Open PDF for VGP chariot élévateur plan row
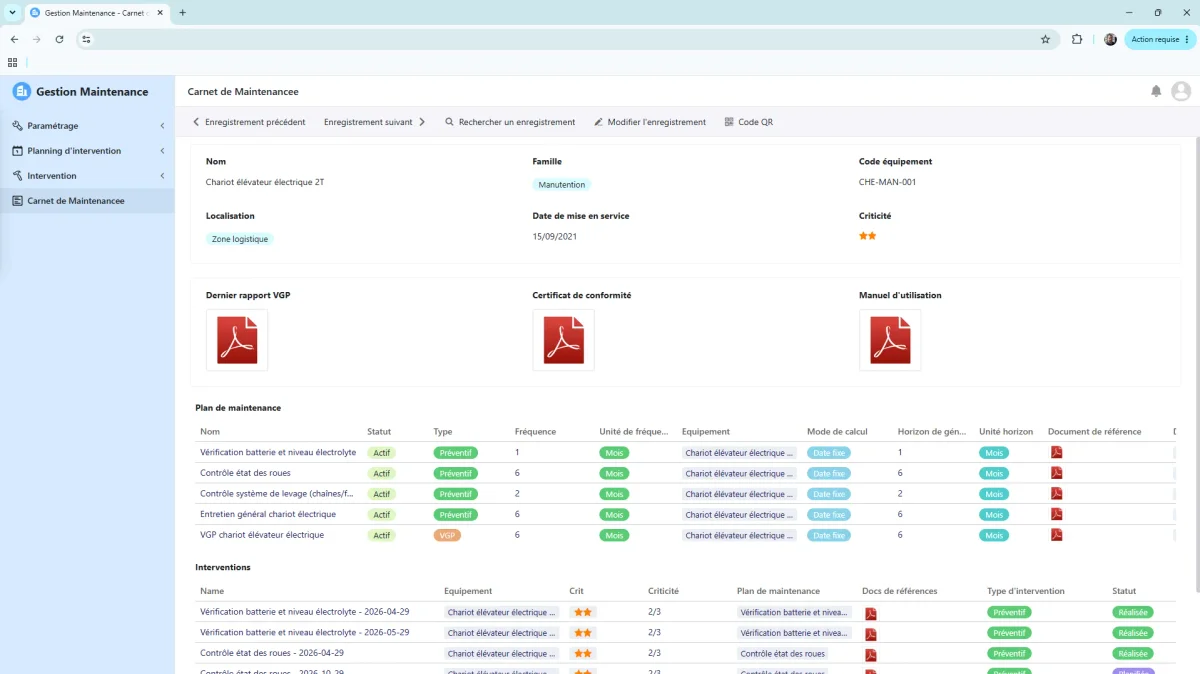This screenshot has height=674, width=1200. coord(1057,535)
